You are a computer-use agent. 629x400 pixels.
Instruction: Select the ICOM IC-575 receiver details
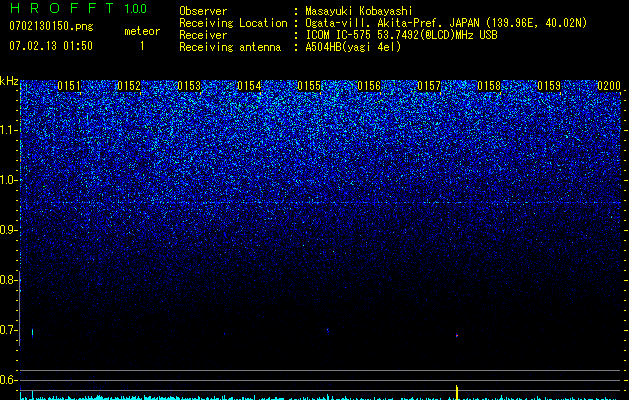(x=401, y=35)
